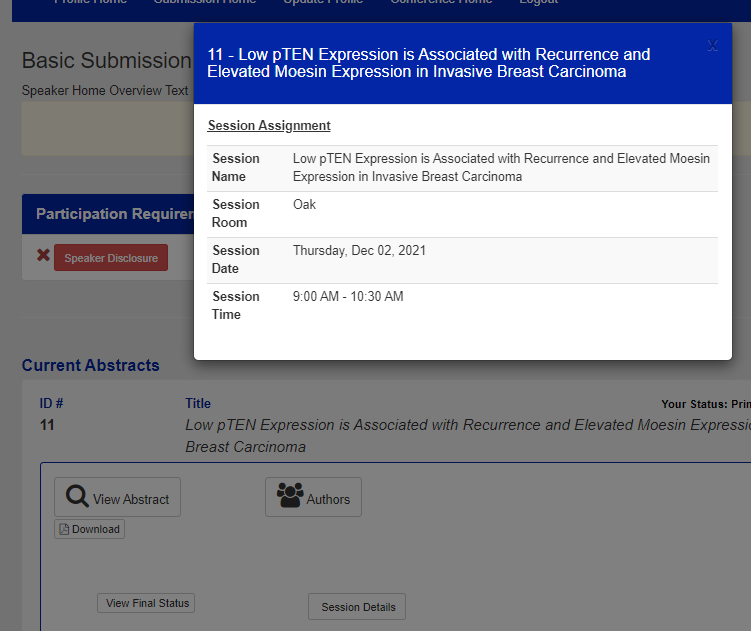Click the PDF file icon on Download
751x631 pixels.
[x=64, y=529]
